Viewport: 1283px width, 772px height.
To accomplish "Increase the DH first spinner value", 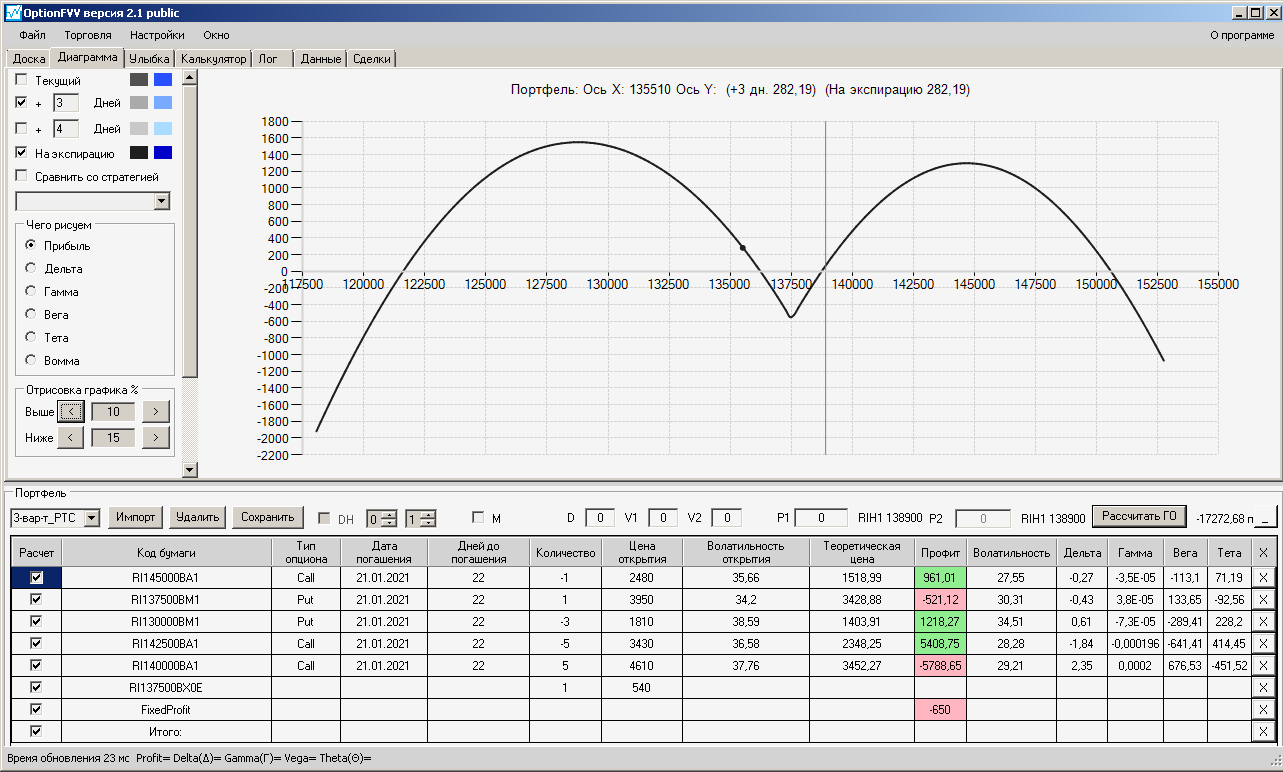I will [x=389, y=513].
